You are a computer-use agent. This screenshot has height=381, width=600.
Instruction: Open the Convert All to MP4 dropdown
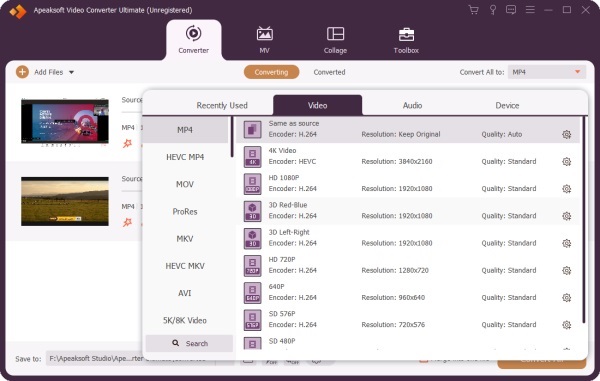point(546,72)
